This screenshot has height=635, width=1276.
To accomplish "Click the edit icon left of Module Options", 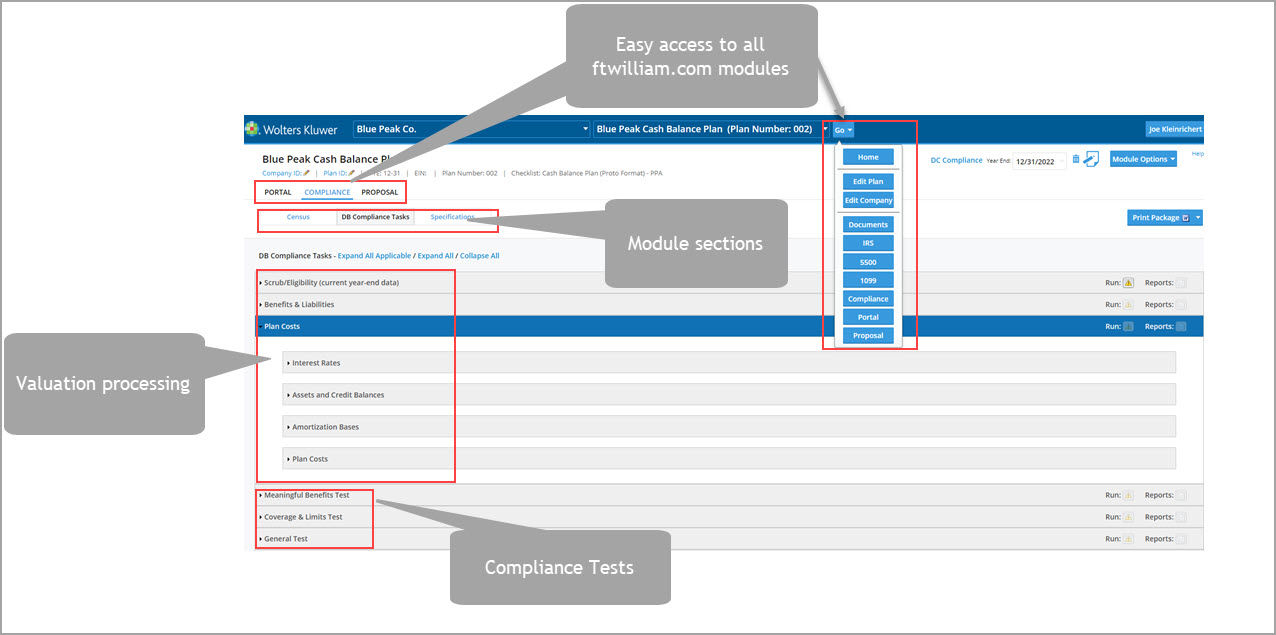I will 1091,159.
